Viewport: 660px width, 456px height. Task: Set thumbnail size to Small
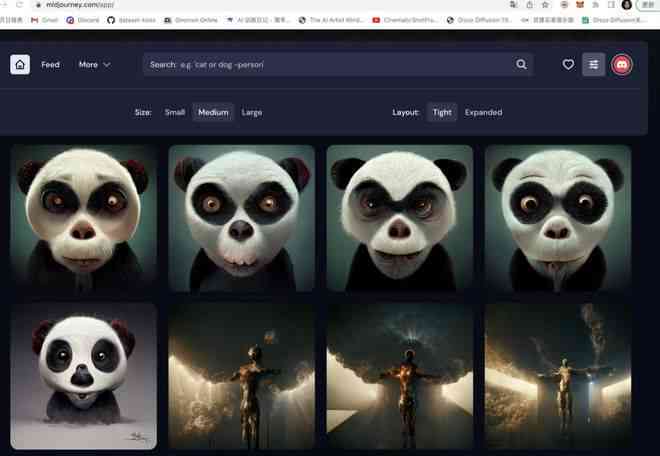[175, 112]
